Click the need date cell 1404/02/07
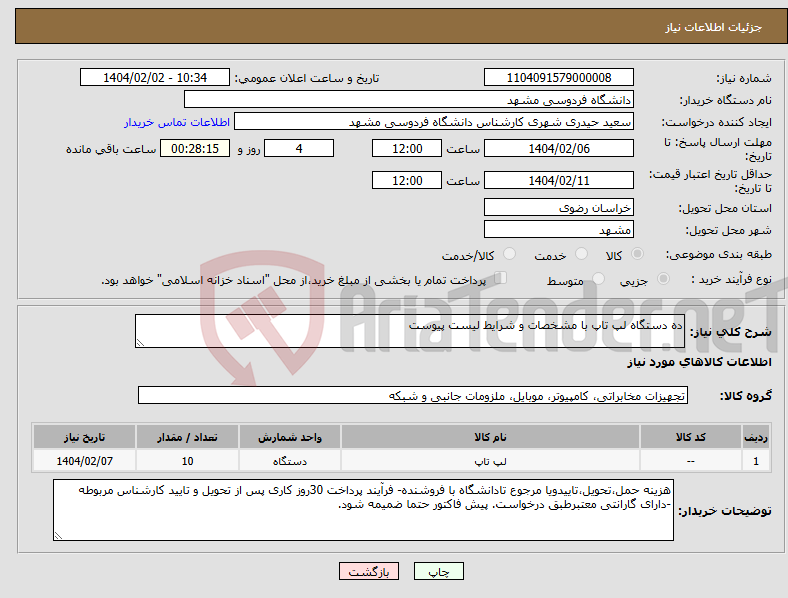 [x=84, y=461]
